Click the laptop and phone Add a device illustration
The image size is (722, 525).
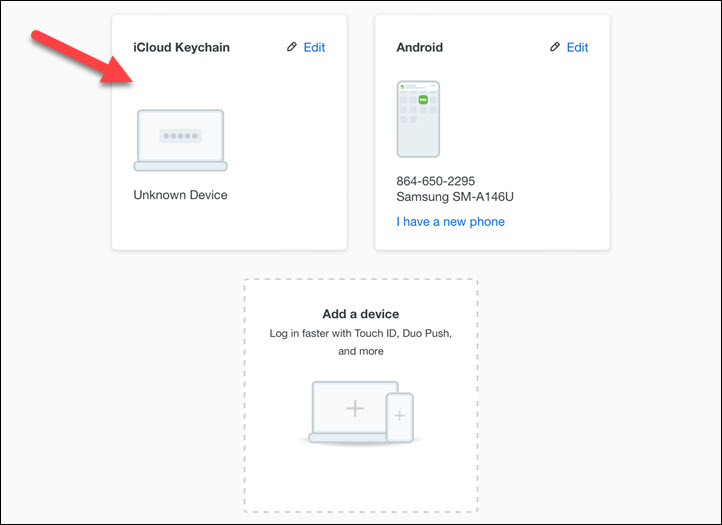click(361, 412)
